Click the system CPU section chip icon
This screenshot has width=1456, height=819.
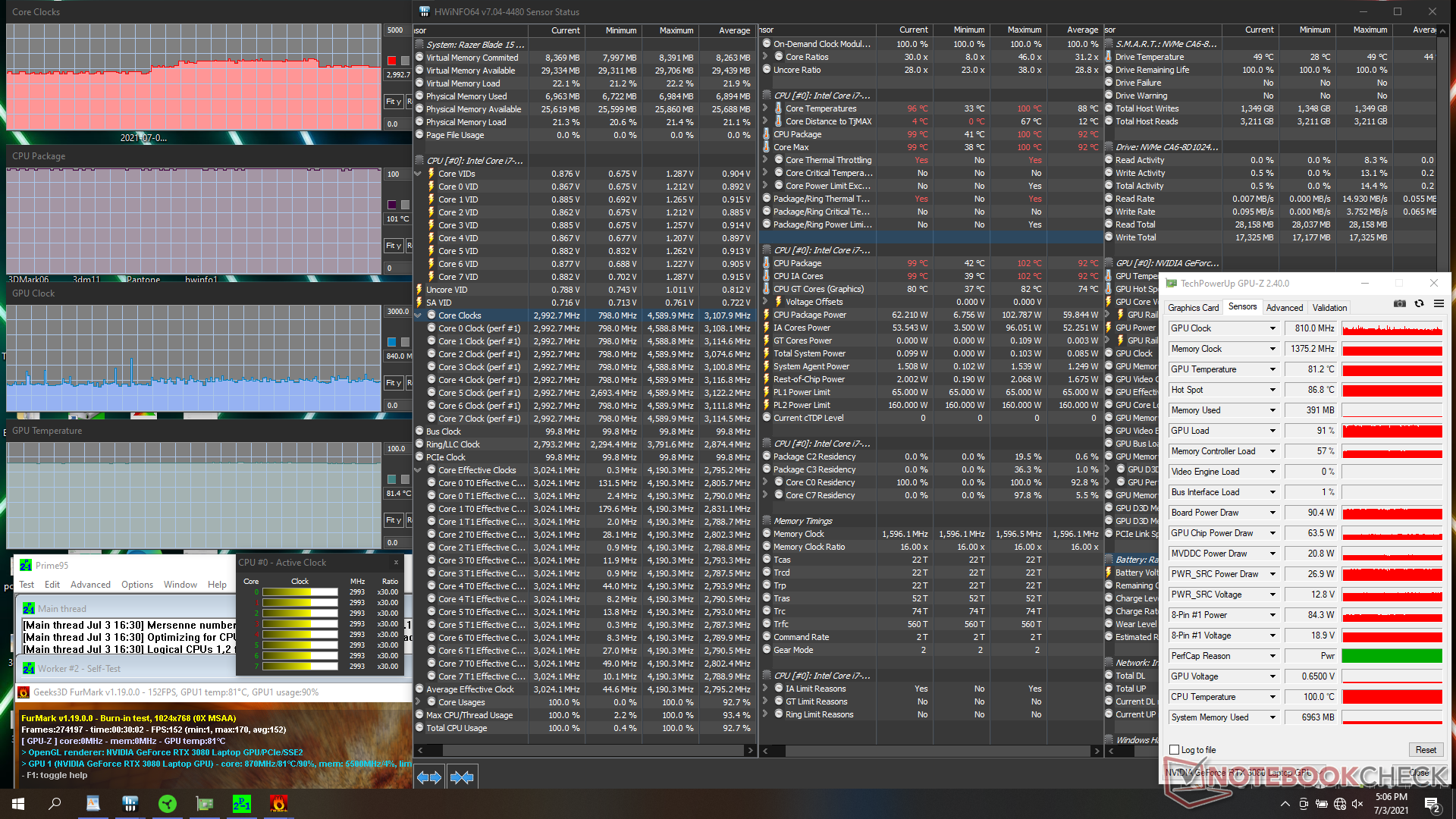click(x=419, y=161)
